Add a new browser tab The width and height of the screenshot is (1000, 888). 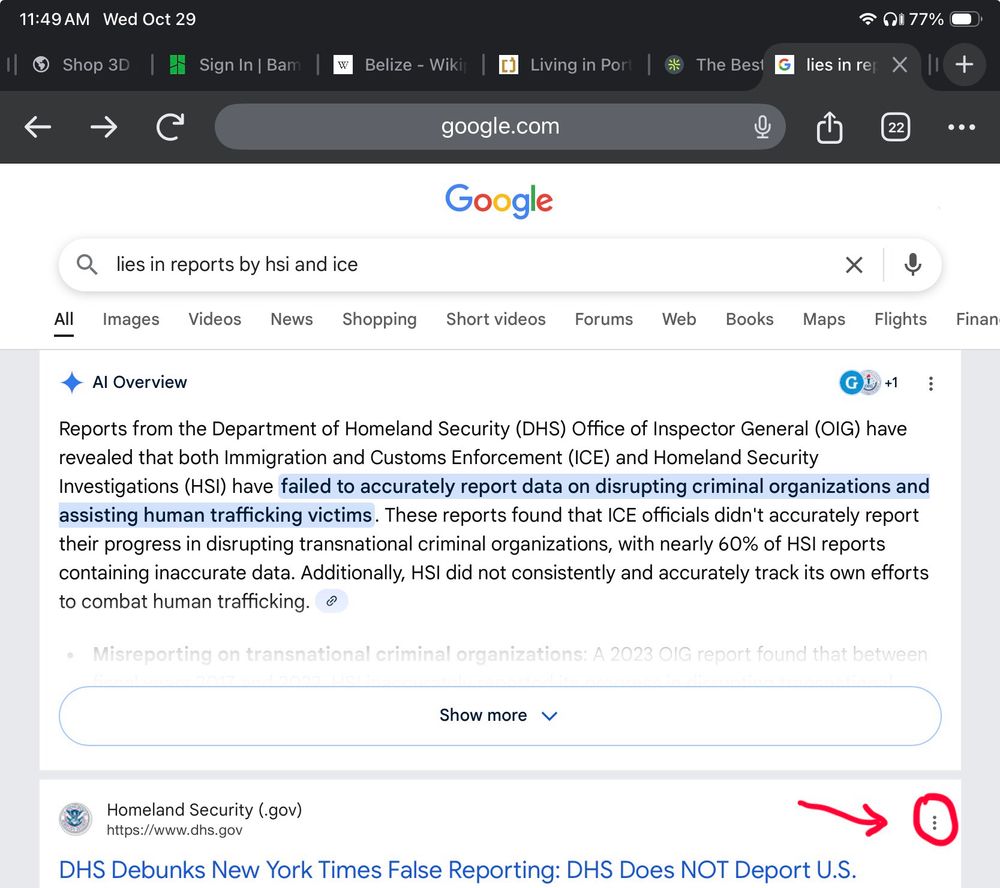point(964,64)
